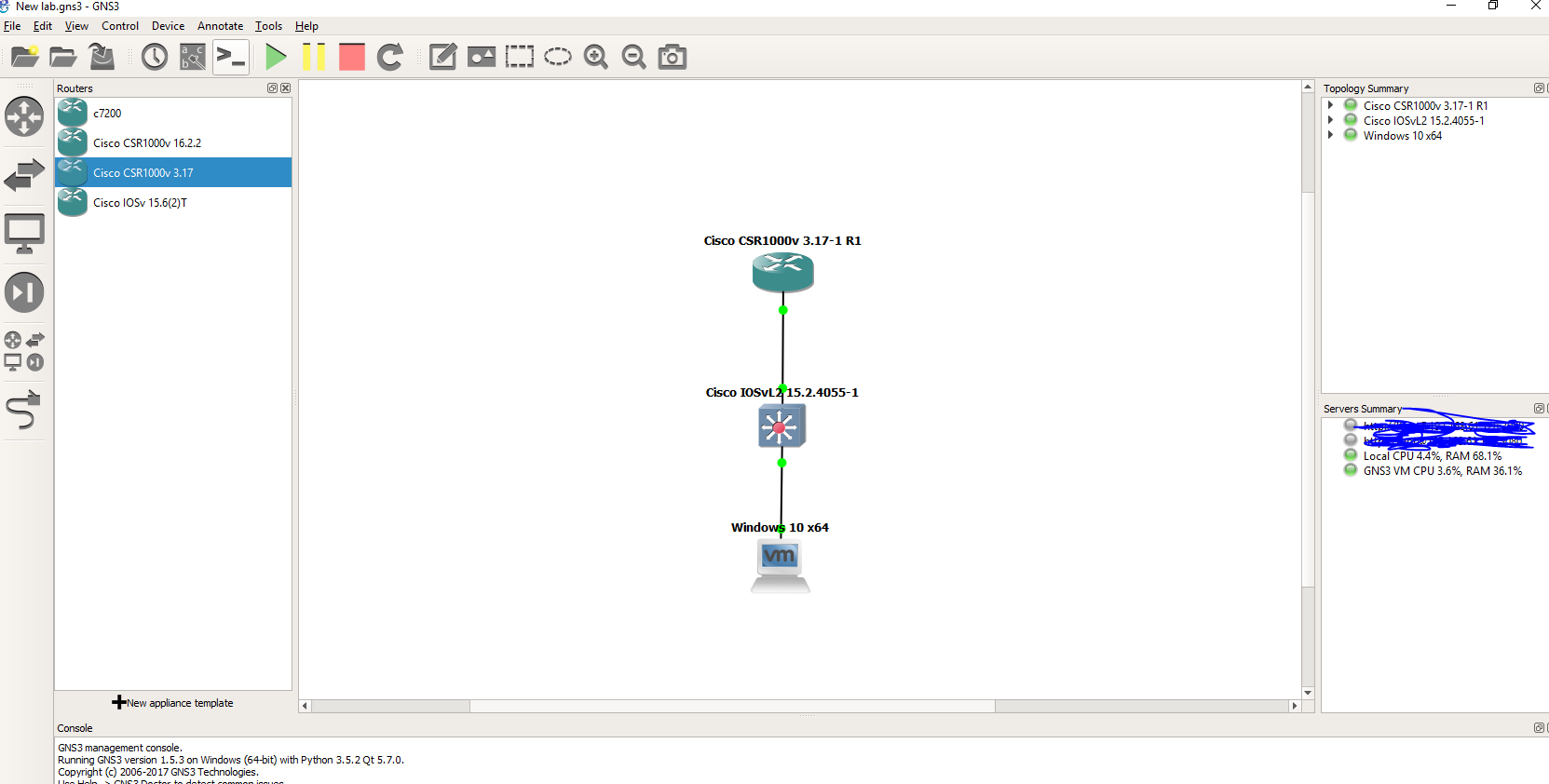Select Cisco CSR1000v 16.2.2 template
Image resolution: width=1549 pixels, height=784 pixels.
click(173, 142)
